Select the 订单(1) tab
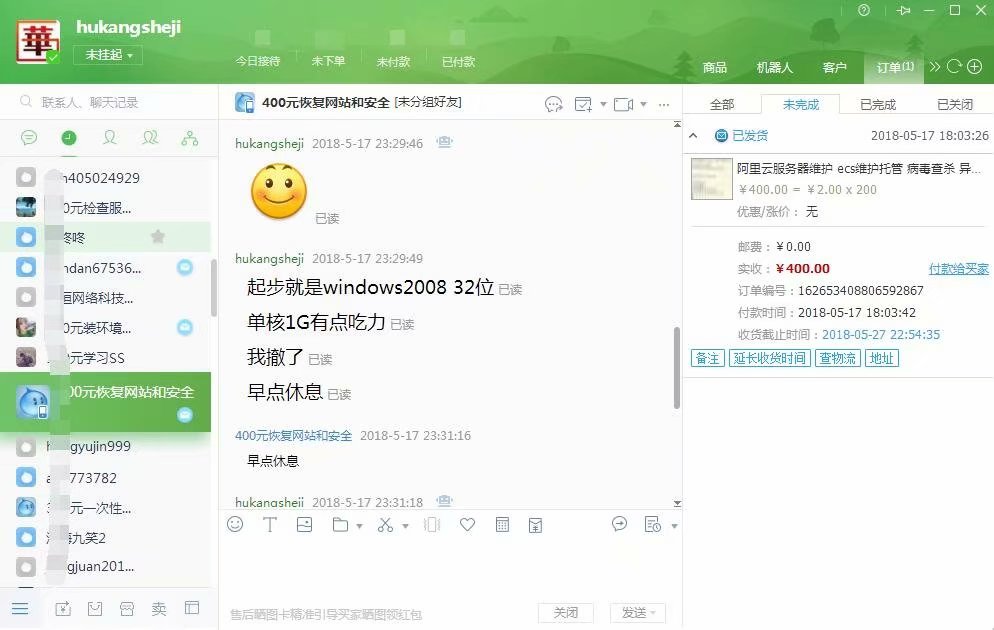The height and width of the screenshot is (630, 994). 895,67
